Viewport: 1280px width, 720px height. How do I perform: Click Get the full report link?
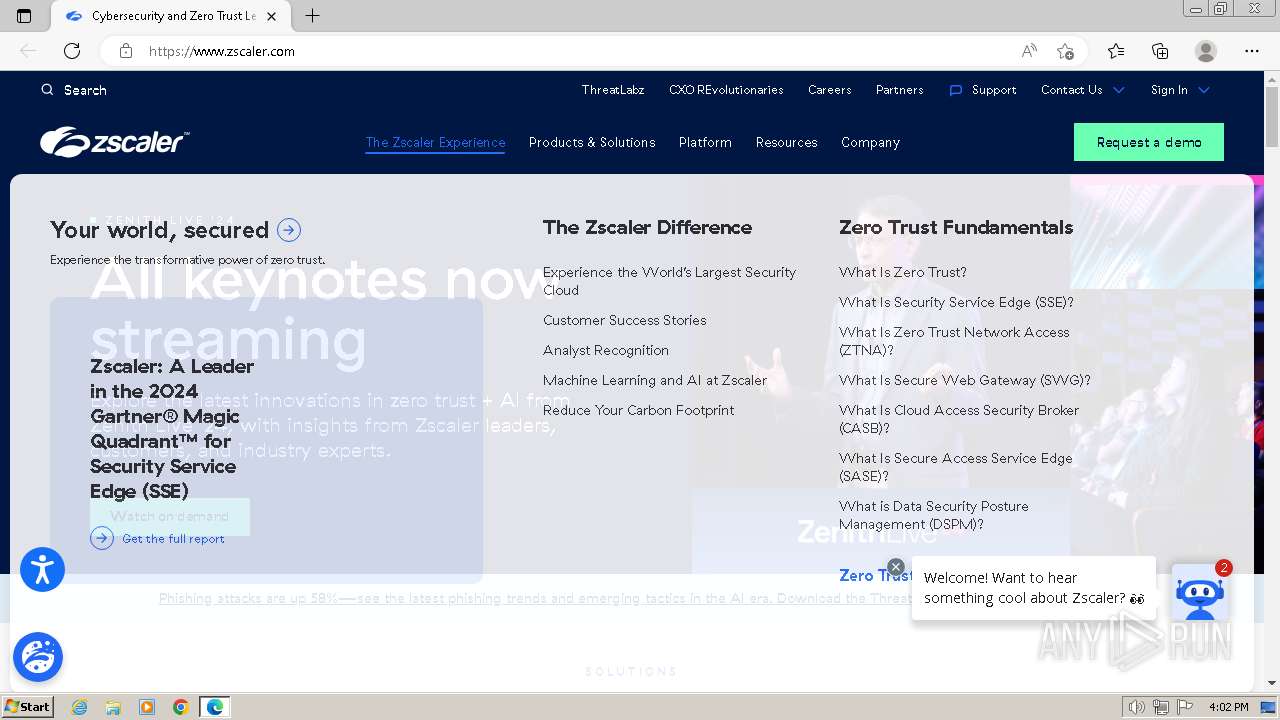173,539
